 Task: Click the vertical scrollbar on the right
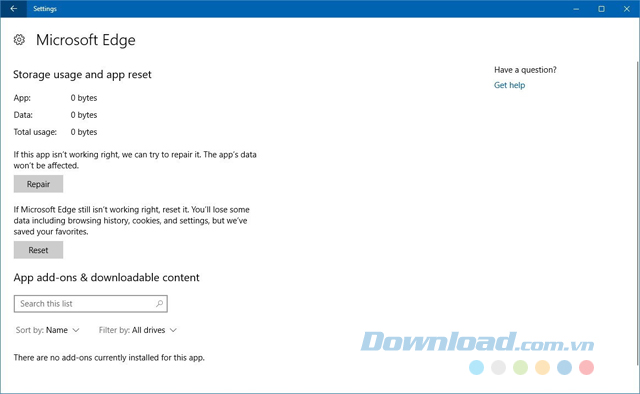638,212
